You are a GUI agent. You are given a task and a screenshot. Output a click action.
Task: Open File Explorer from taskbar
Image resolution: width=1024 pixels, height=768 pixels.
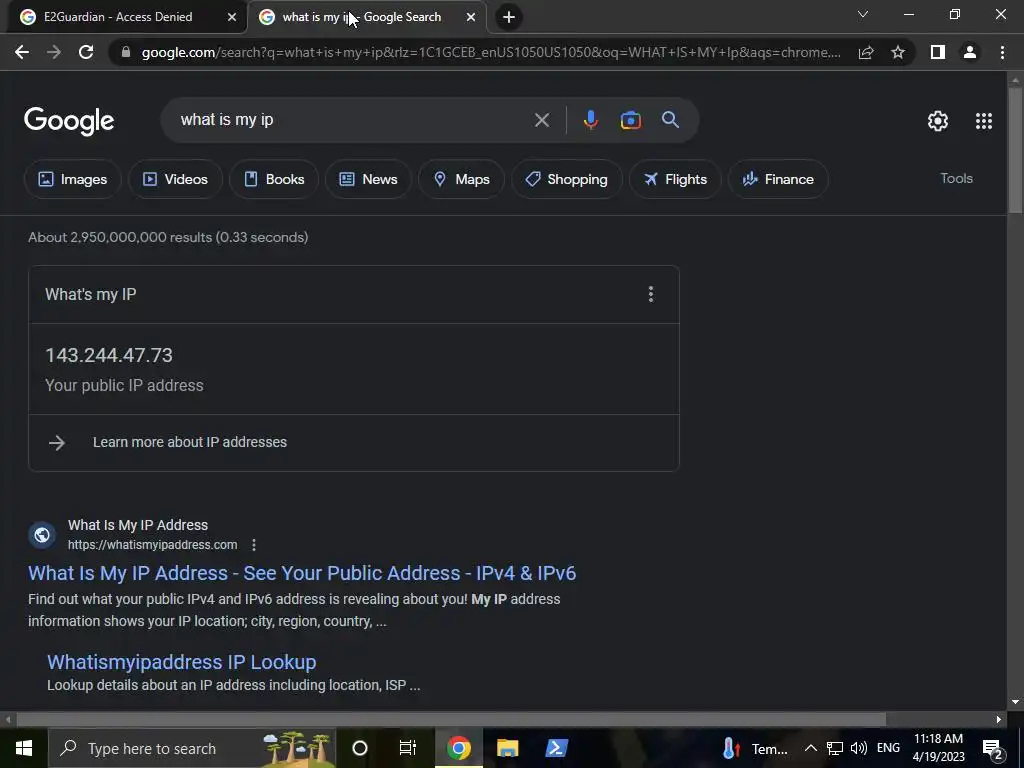(x=507, y=748)
